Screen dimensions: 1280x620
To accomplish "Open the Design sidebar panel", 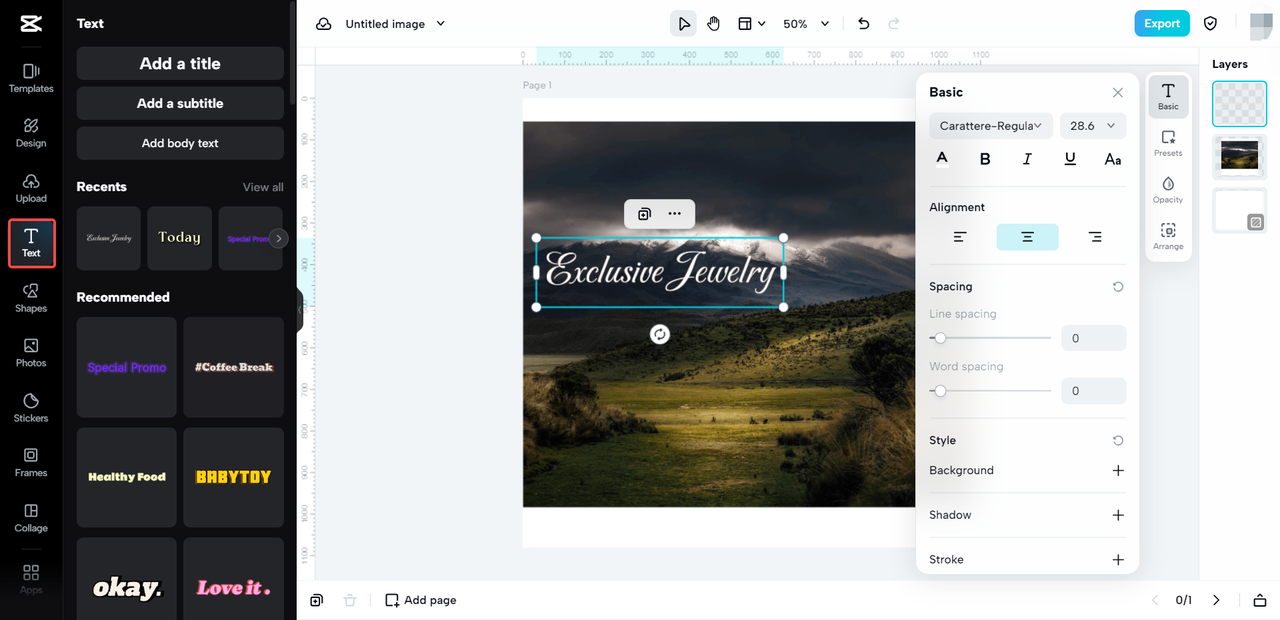I will pos(31,133).
